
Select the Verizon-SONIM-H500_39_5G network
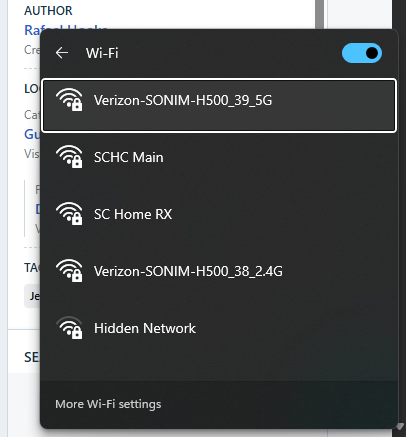coord(219,105)
